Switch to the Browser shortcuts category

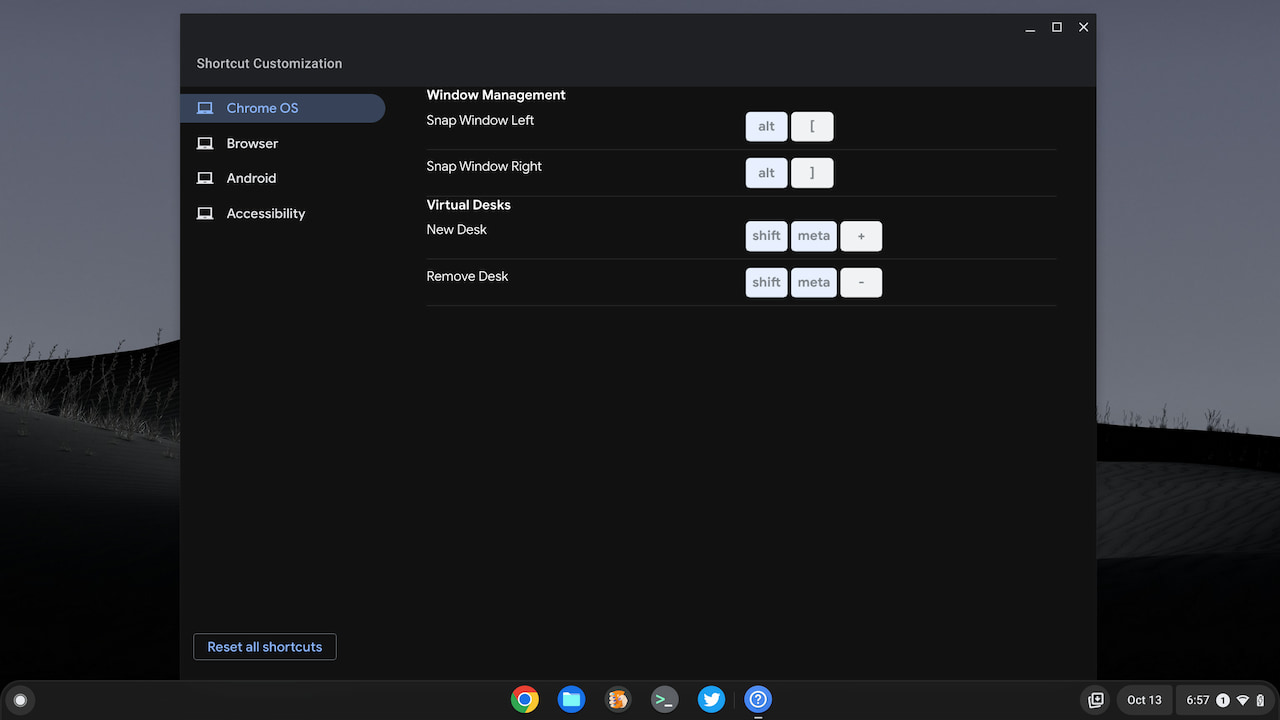tap(252, 143)
